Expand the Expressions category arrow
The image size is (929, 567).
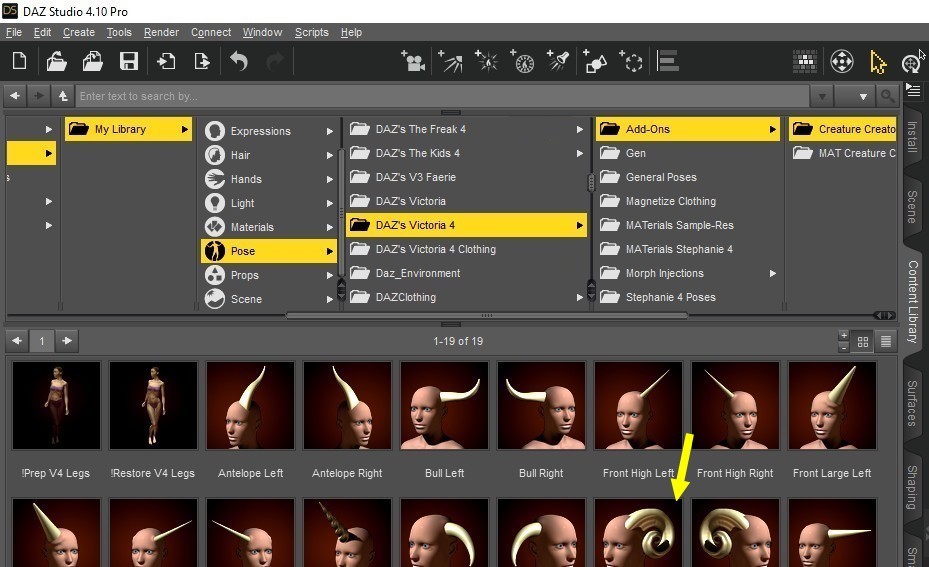click(x=329, y=131)
